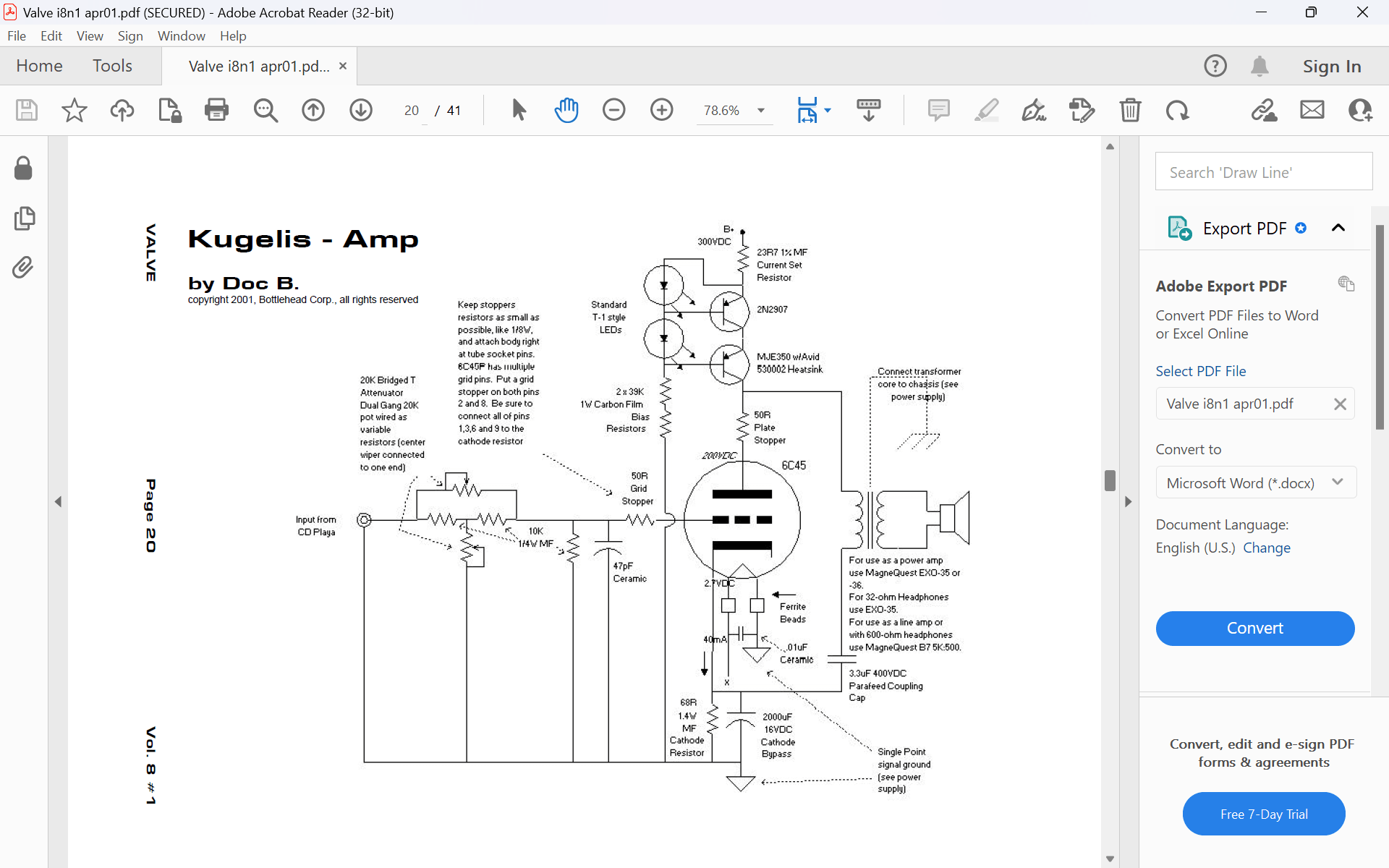Image resolution: width=1389 pixels, height=868 pixels.
Task: Show security settings lock panel
Action: point(23,168)
